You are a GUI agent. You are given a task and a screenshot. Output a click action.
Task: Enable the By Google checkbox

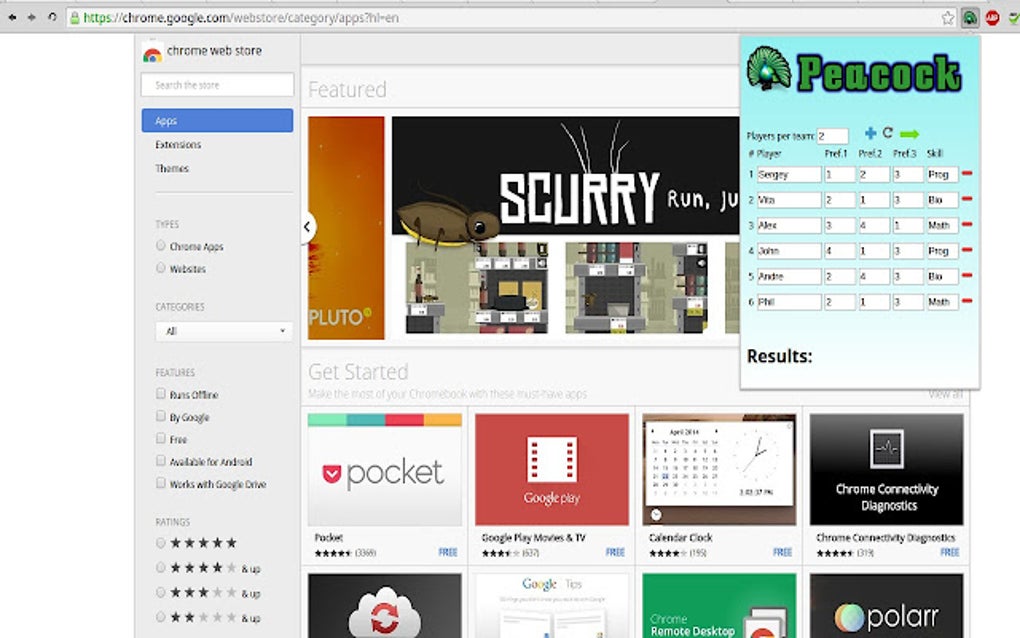(x=161, y=416)
